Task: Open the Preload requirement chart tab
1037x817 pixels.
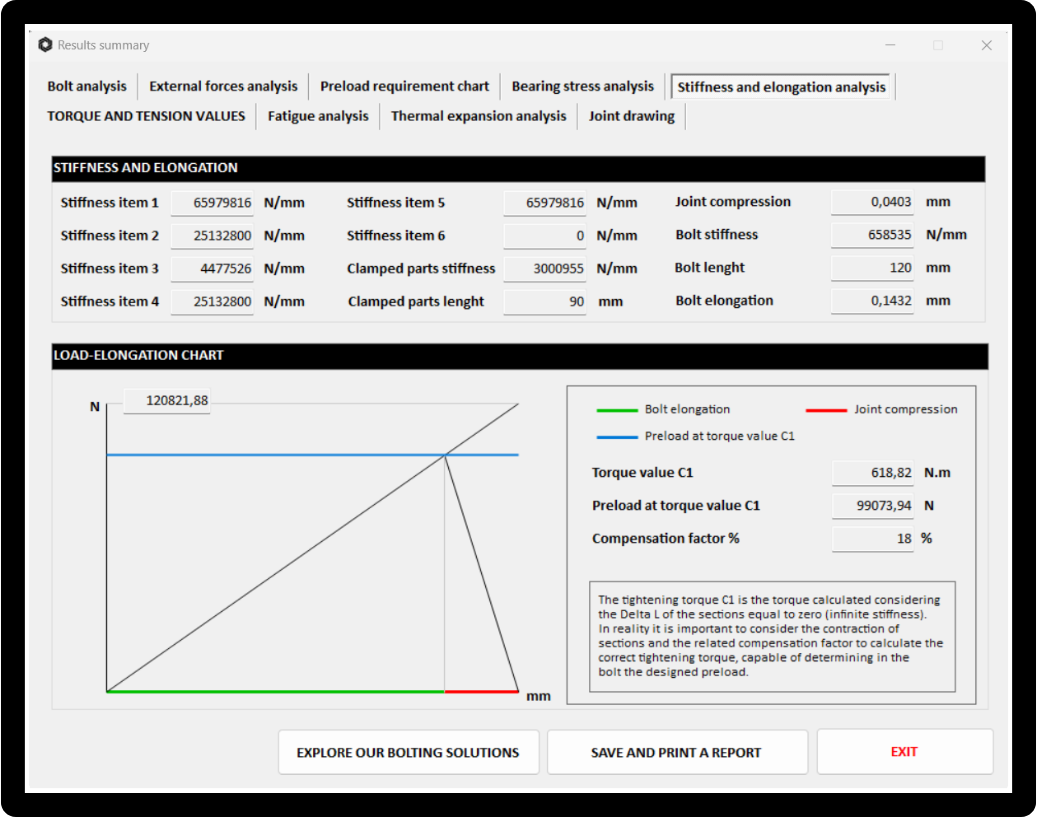Action: point(405,86)
